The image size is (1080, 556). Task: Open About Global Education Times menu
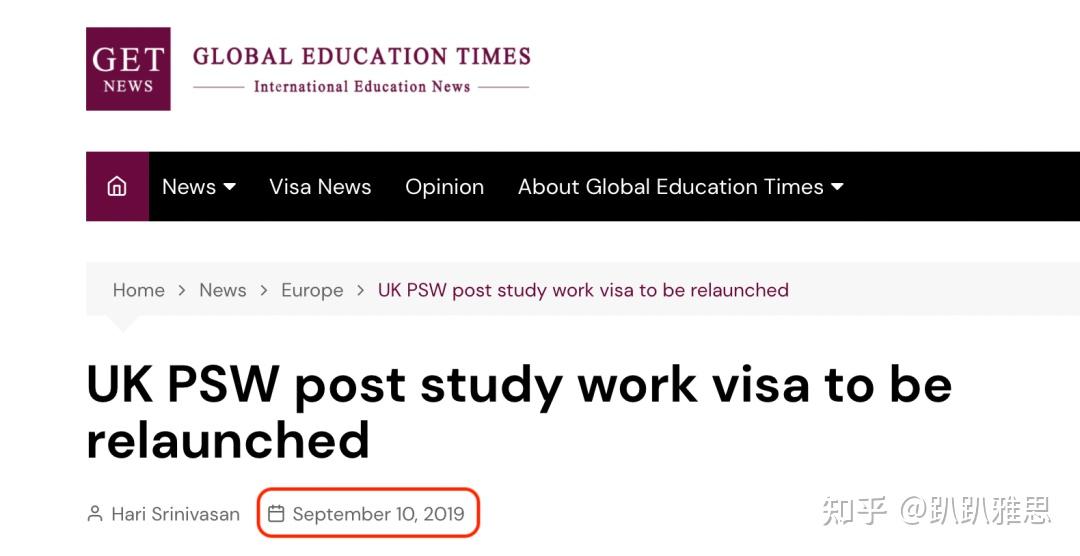point(670,187)
